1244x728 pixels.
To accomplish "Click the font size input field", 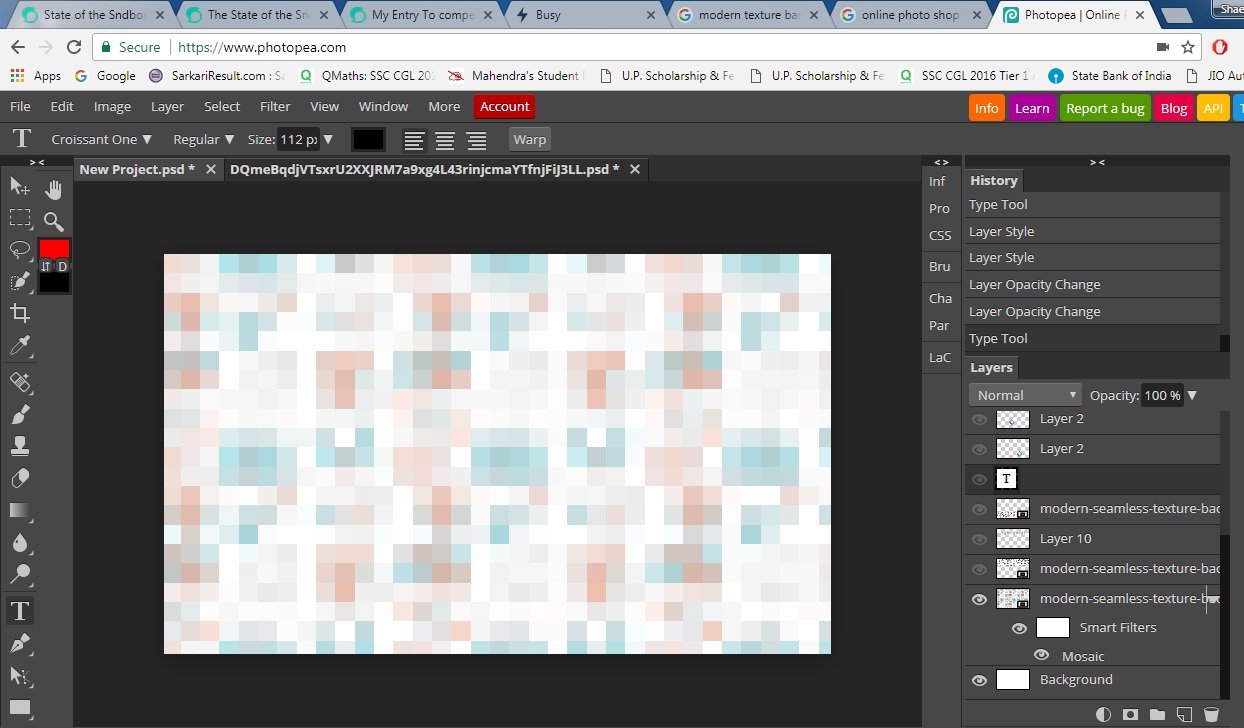I will coord(298,139).
